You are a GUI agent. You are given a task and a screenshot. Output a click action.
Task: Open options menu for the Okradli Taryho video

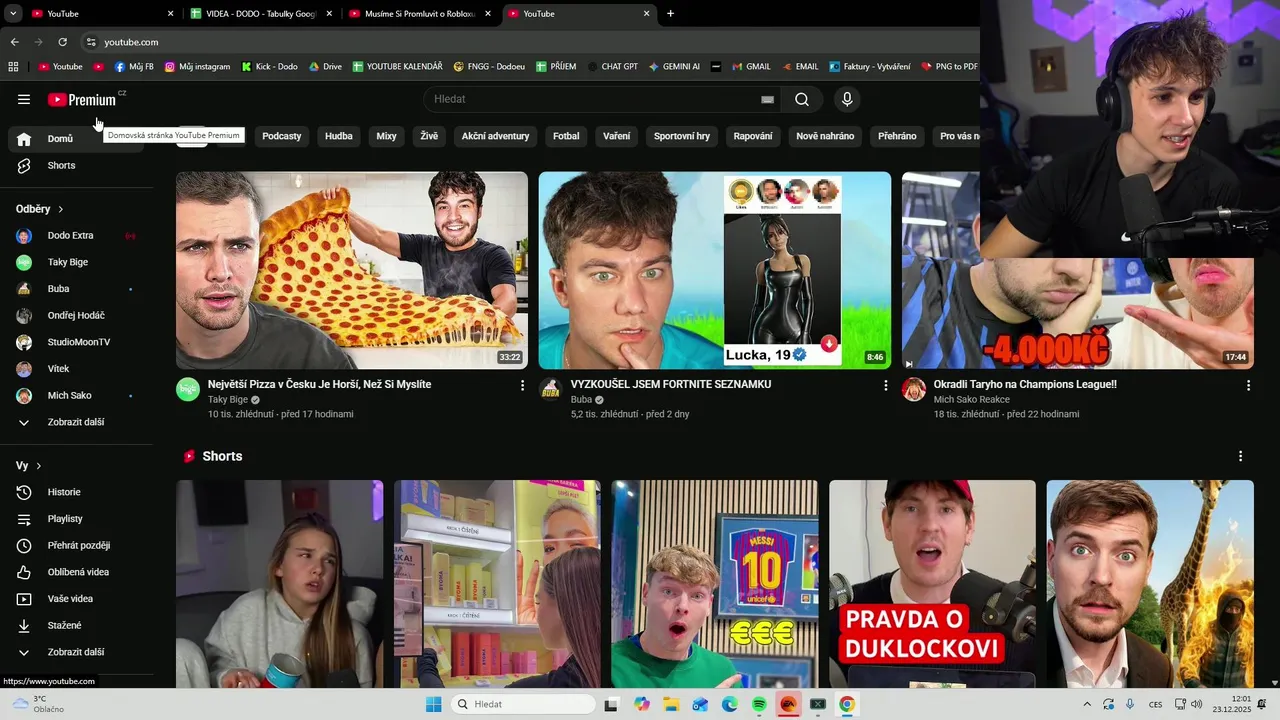[x=1248, y=385]
